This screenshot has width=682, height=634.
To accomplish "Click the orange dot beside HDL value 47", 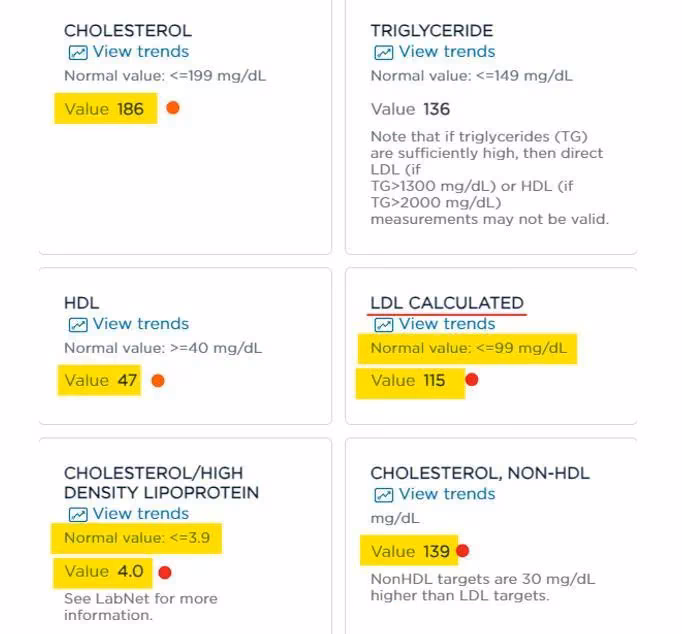I will click(158, 381).
